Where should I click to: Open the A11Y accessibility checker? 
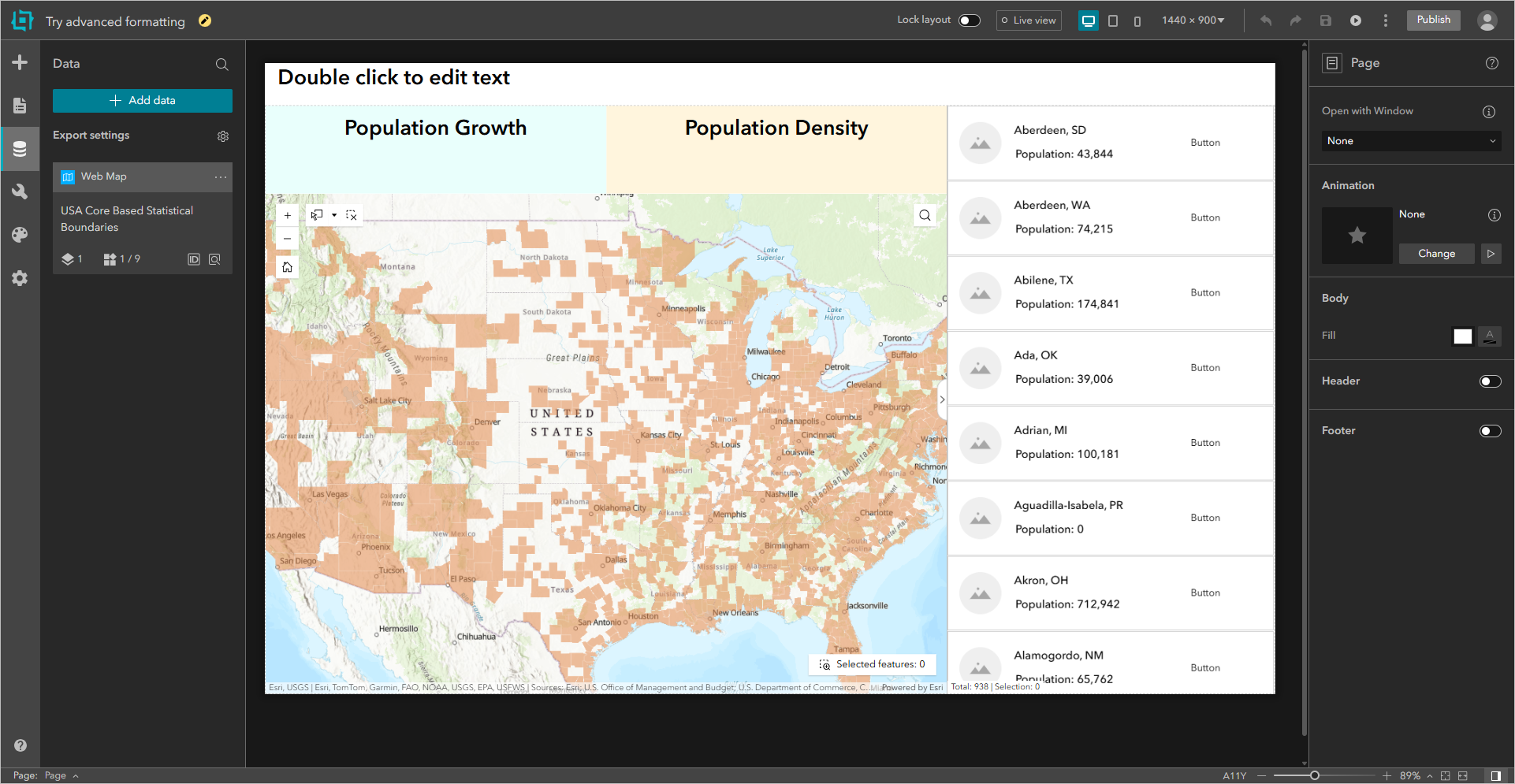(x=1234, y=776)
